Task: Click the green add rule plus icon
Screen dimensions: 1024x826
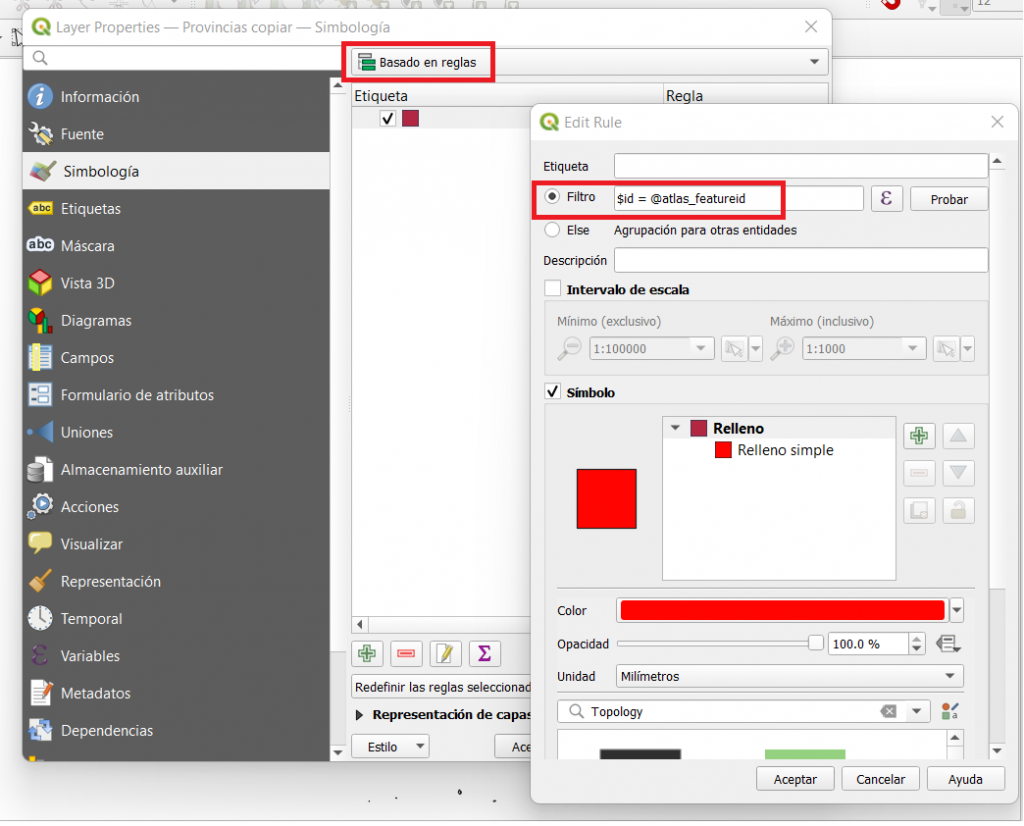Action: pos(367,654)
